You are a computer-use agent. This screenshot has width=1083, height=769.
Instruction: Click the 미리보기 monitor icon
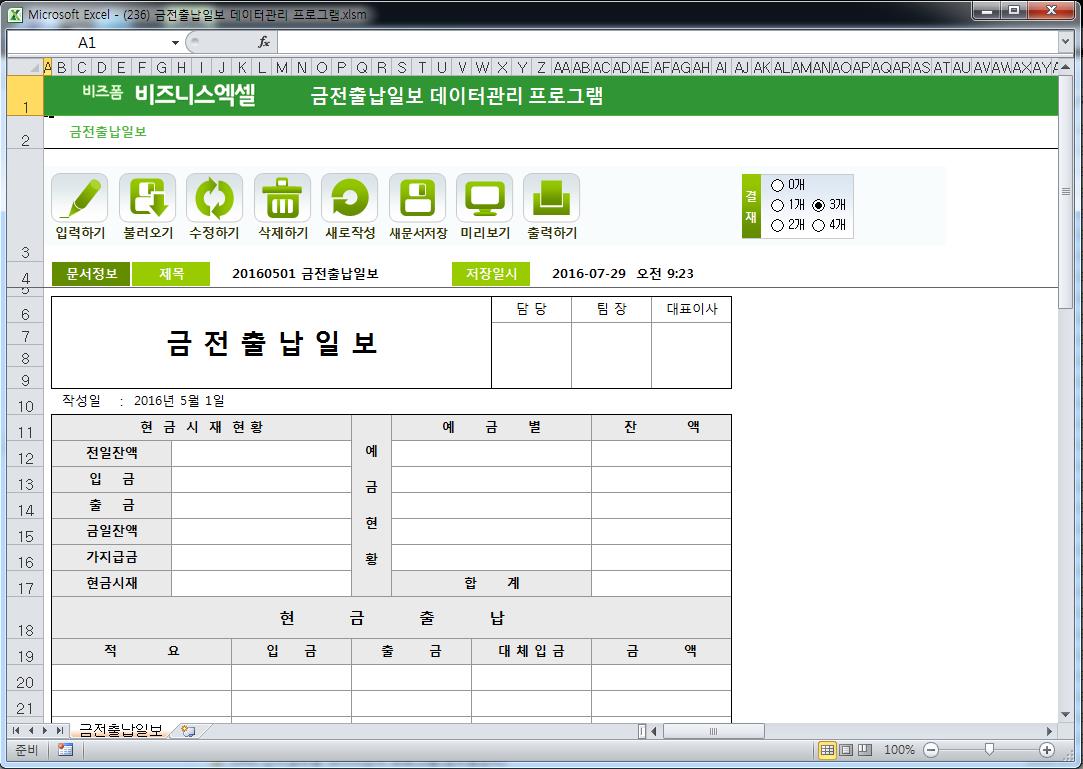485,199
